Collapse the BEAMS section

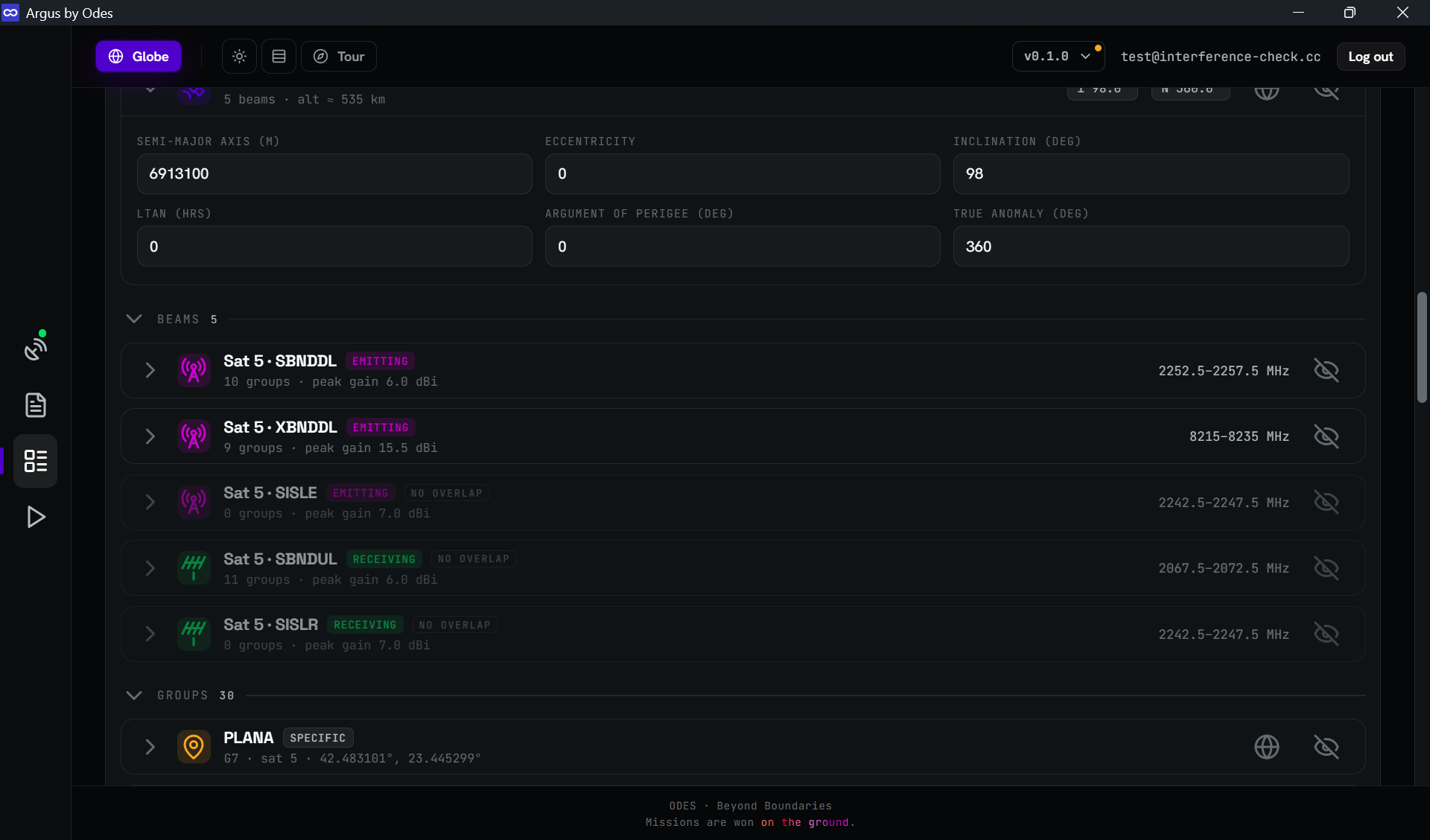coord(134,319)
